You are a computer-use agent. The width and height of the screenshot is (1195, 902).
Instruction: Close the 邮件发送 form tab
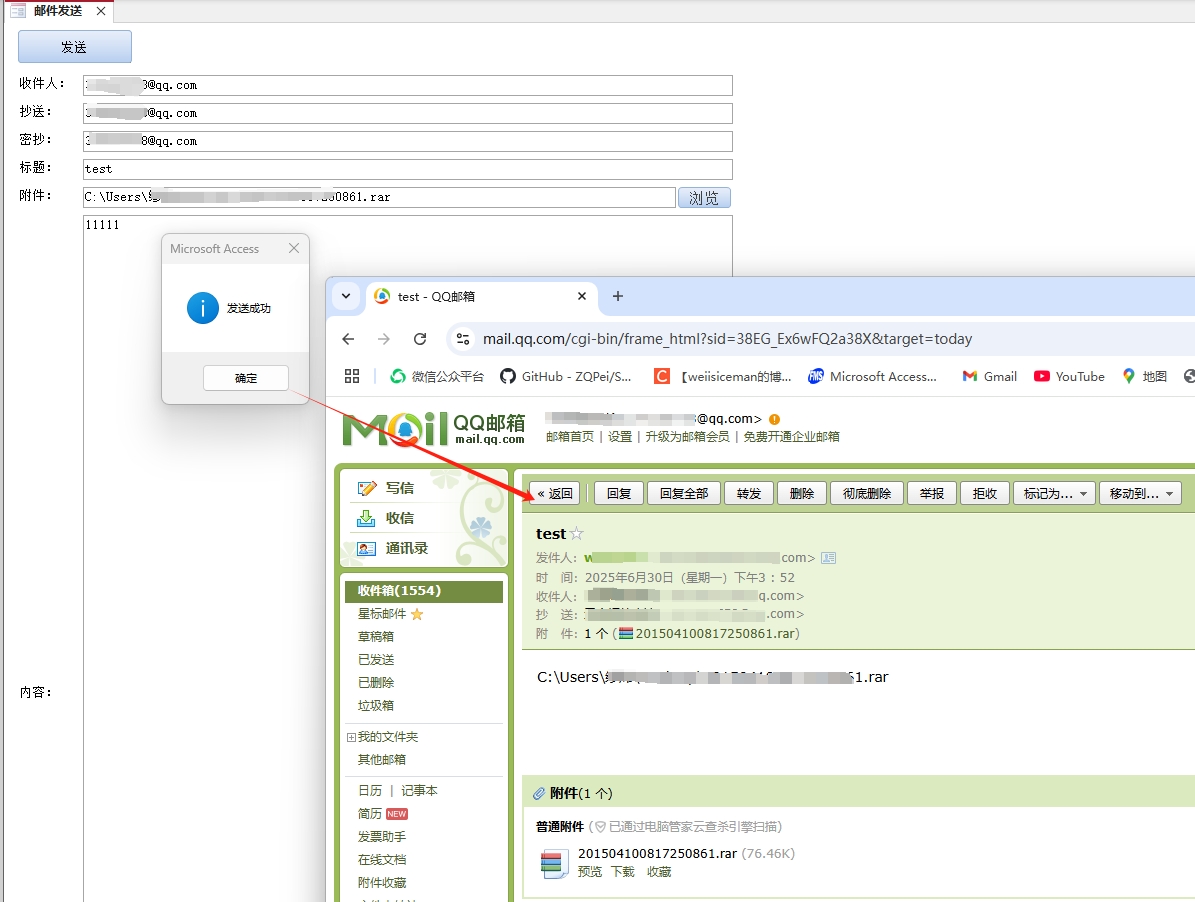coord(101,11)
